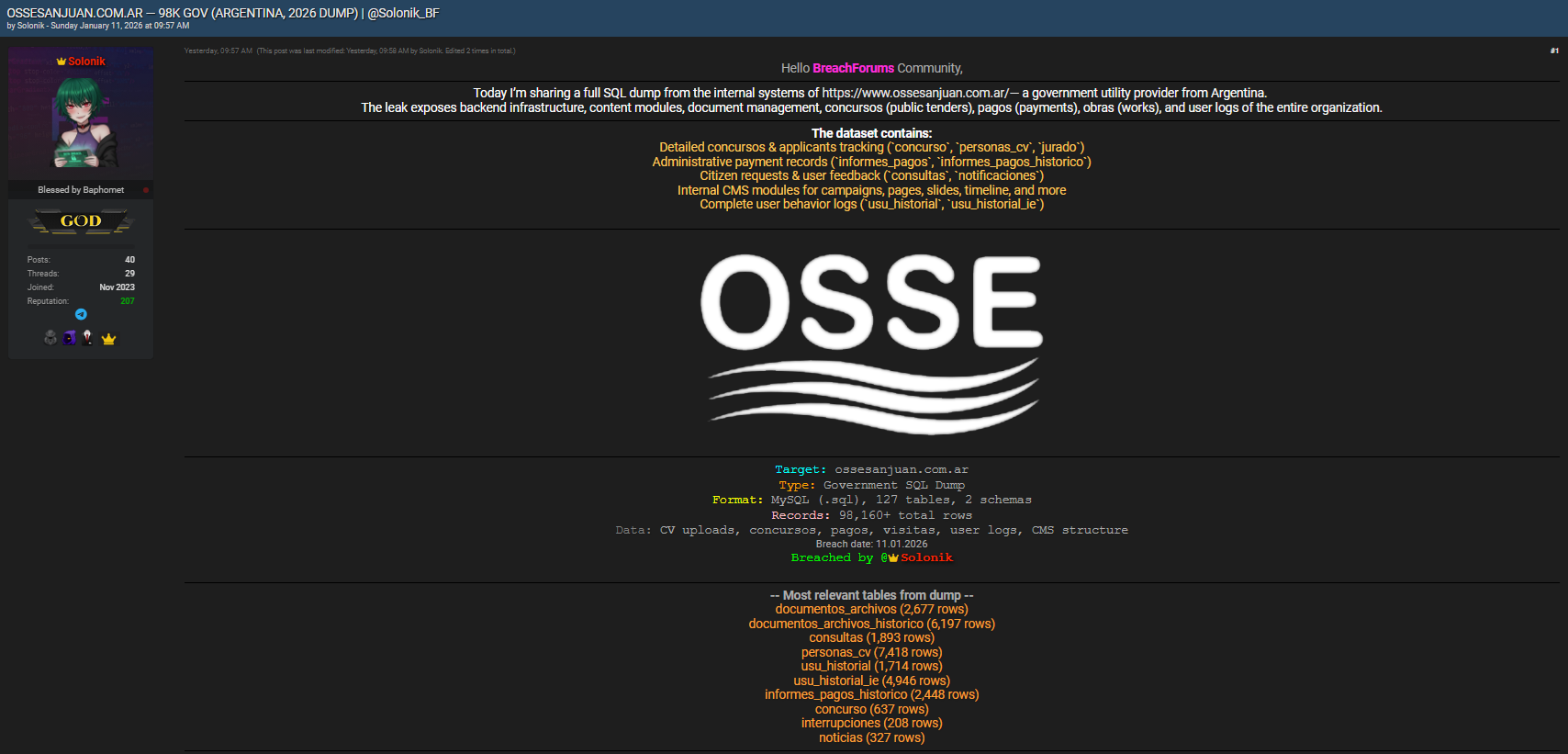
Task: Click the suited man award badge
Action: 87,338
